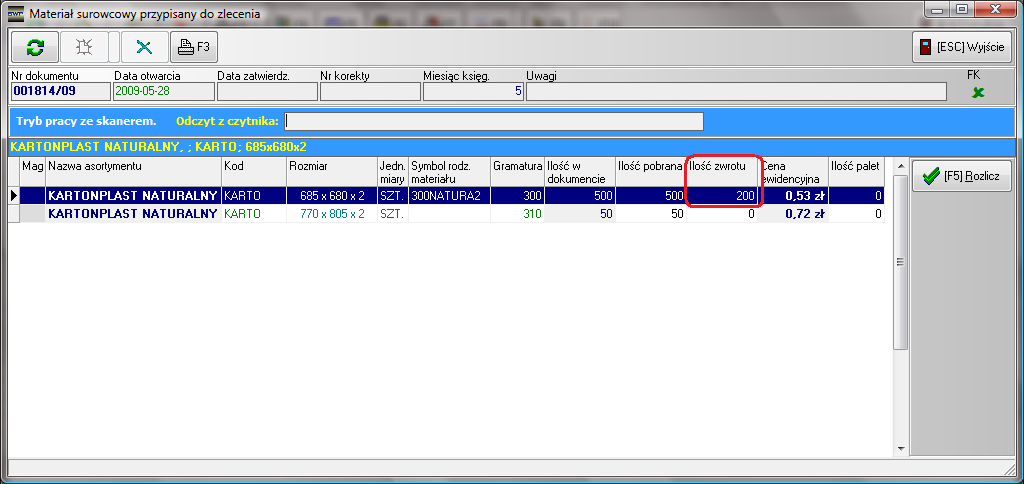This screenshot has height=484, width=1024.
Task: Click the green X icon under FK
Action: [x=978, y=92]
